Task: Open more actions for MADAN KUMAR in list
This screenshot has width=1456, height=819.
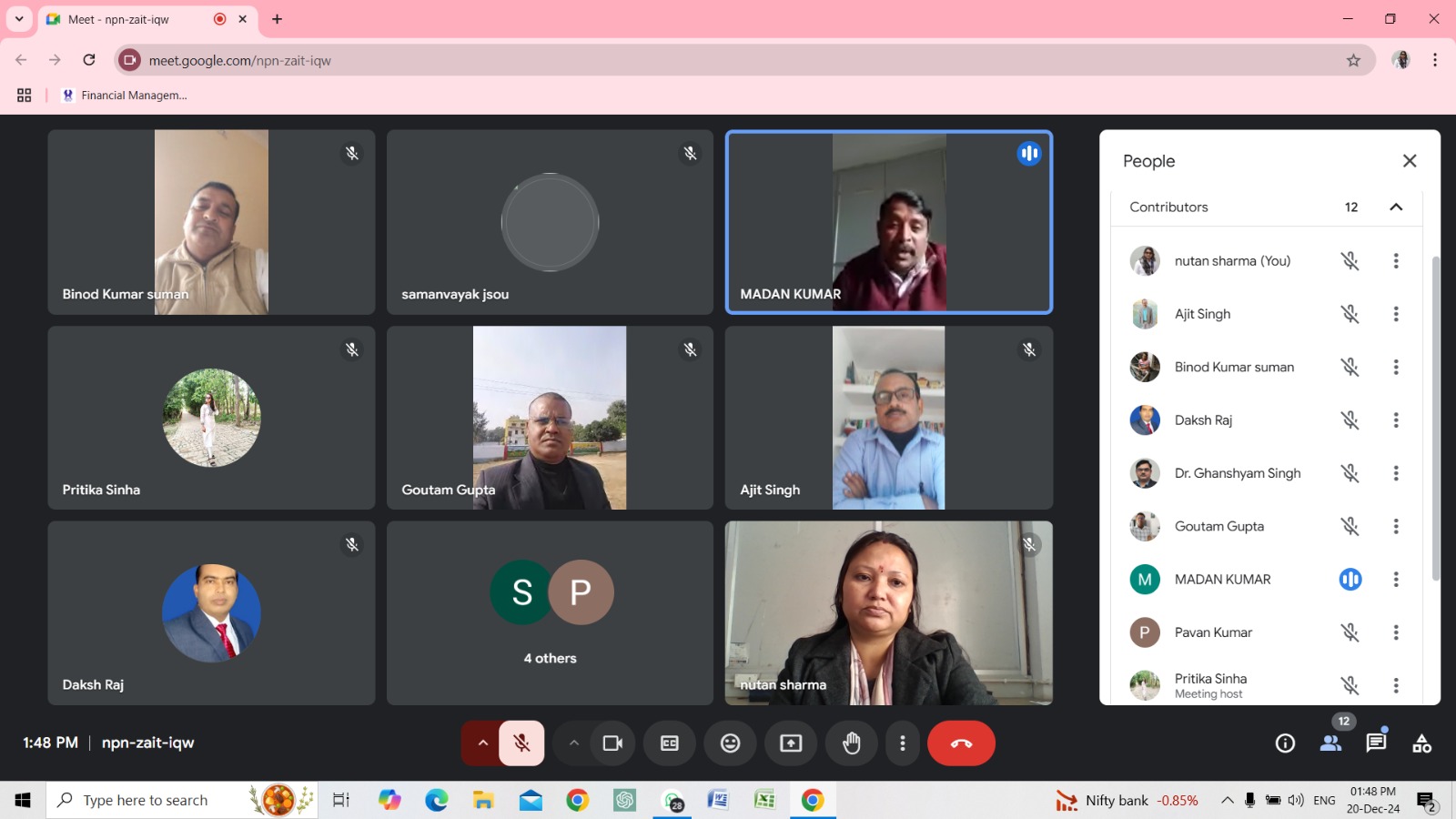Action: point(1396,580)
